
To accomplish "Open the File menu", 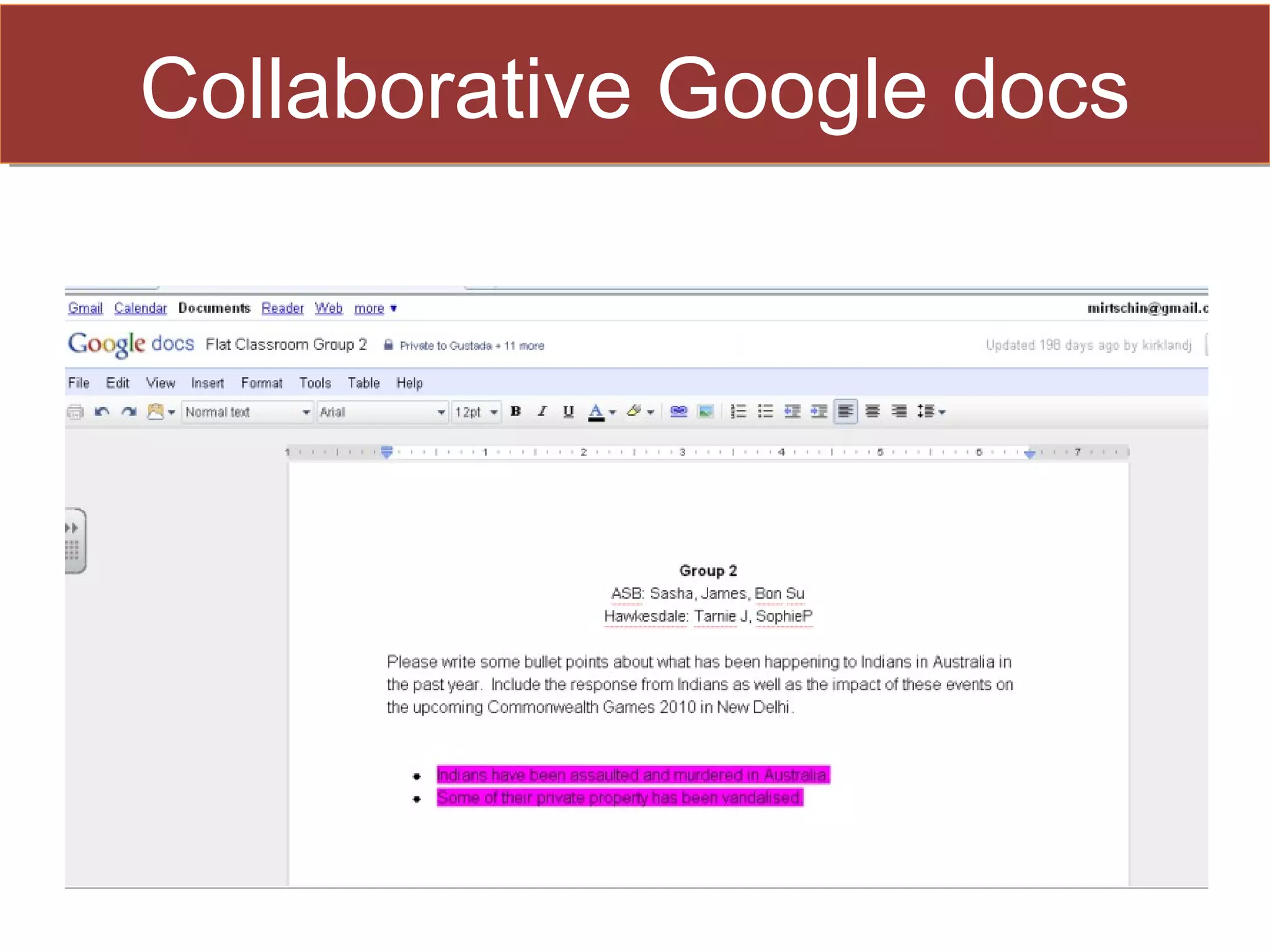I will click(x=79, y=383).
